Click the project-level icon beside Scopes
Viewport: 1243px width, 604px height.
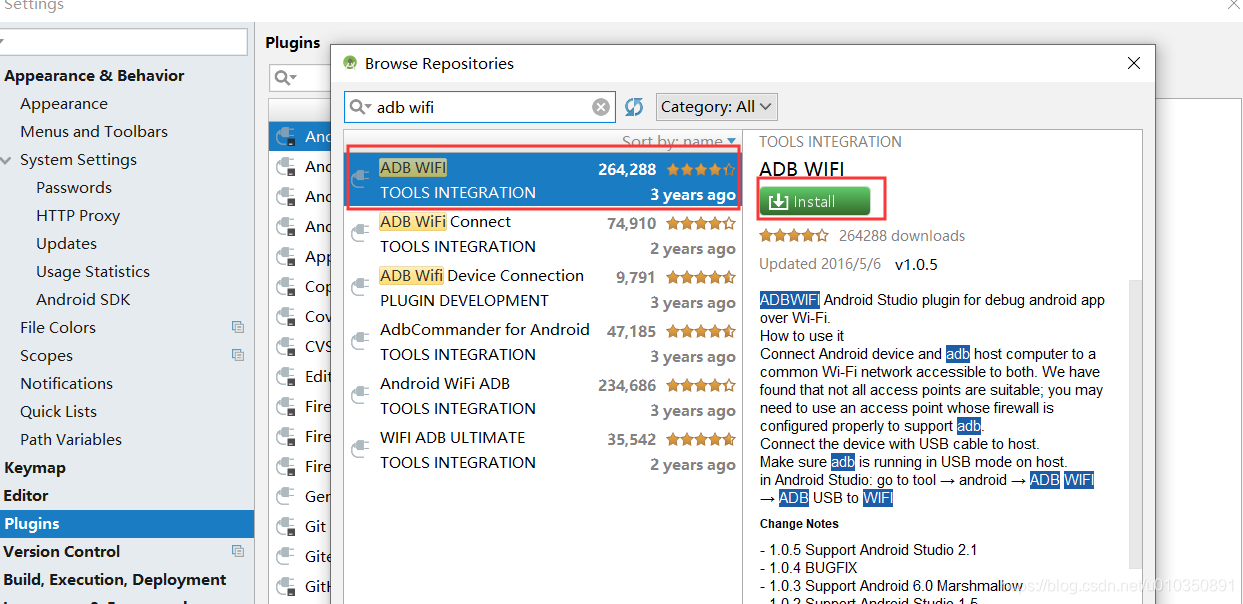click(x=238, y=355)
